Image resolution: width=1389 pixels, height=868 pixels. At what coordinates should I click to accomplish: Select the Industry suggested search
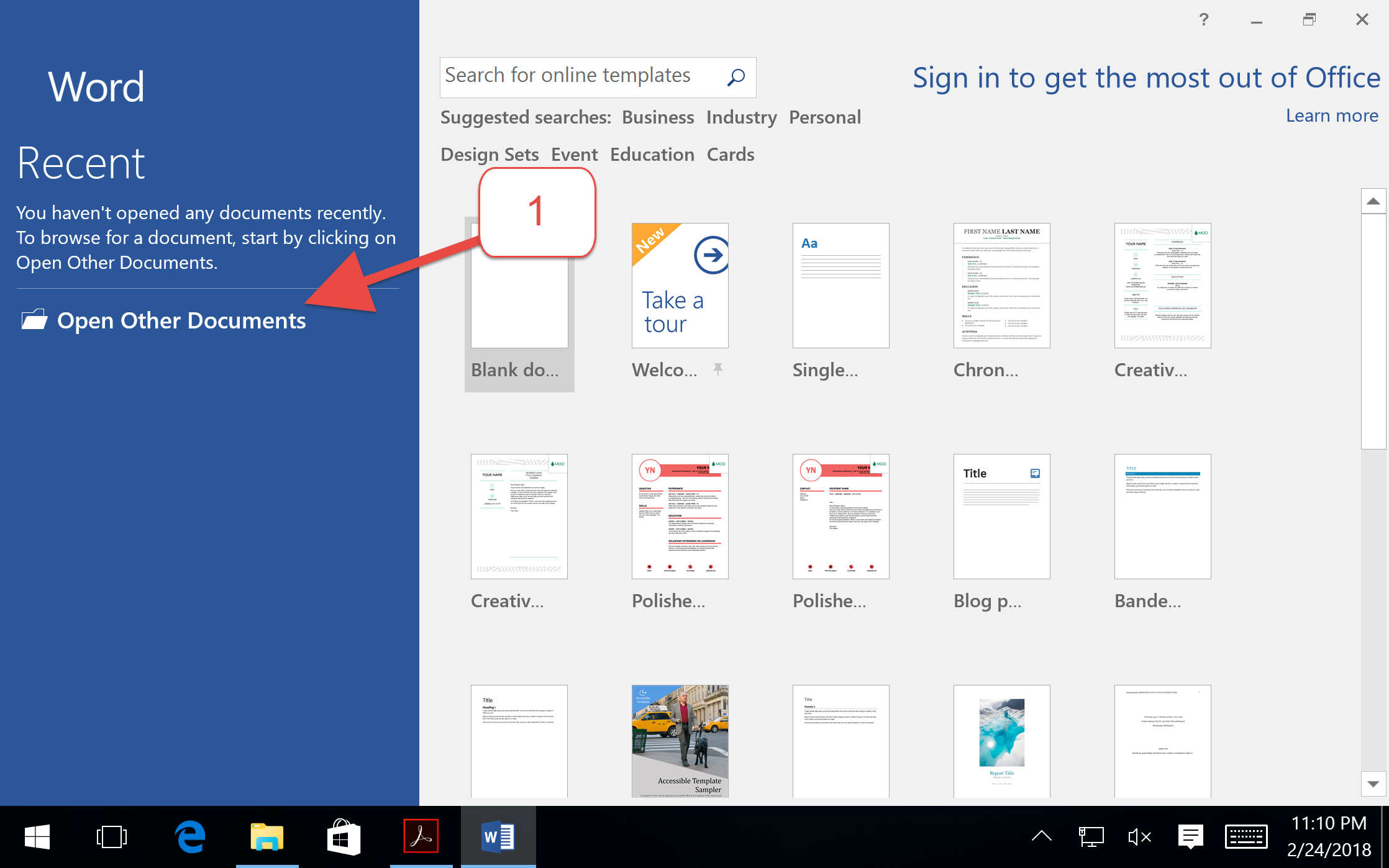741,117
